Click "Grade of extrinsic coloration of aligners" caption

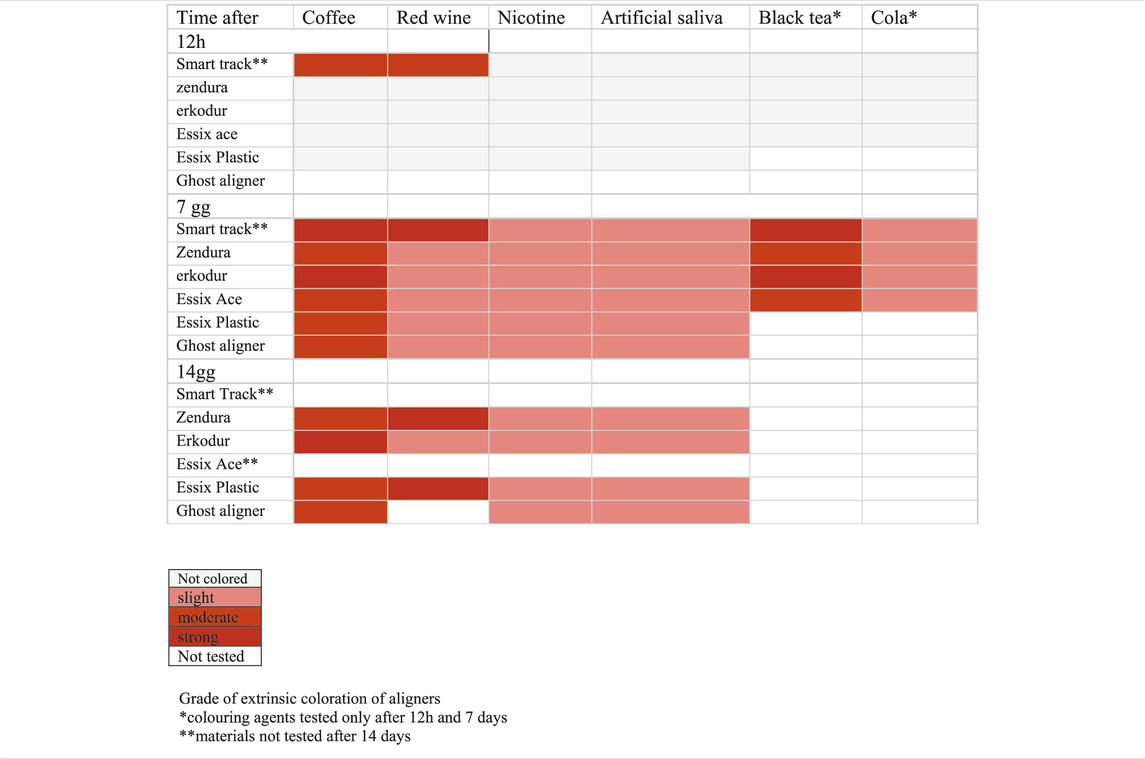click(x=310, y=698)
